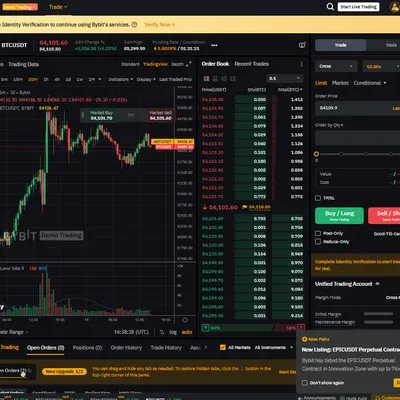Select the second order book layout icon
Viewport: 400px width, 400px height.
point(215,79)
